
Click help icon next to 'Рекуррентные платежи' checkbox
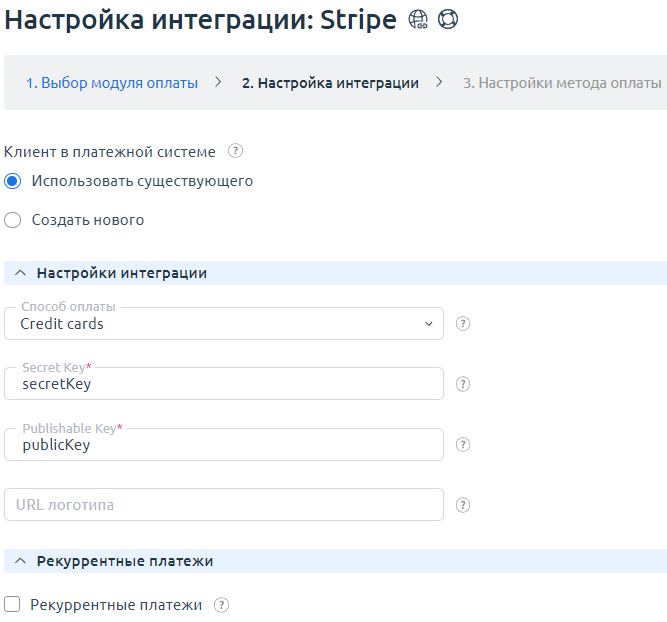222,605
